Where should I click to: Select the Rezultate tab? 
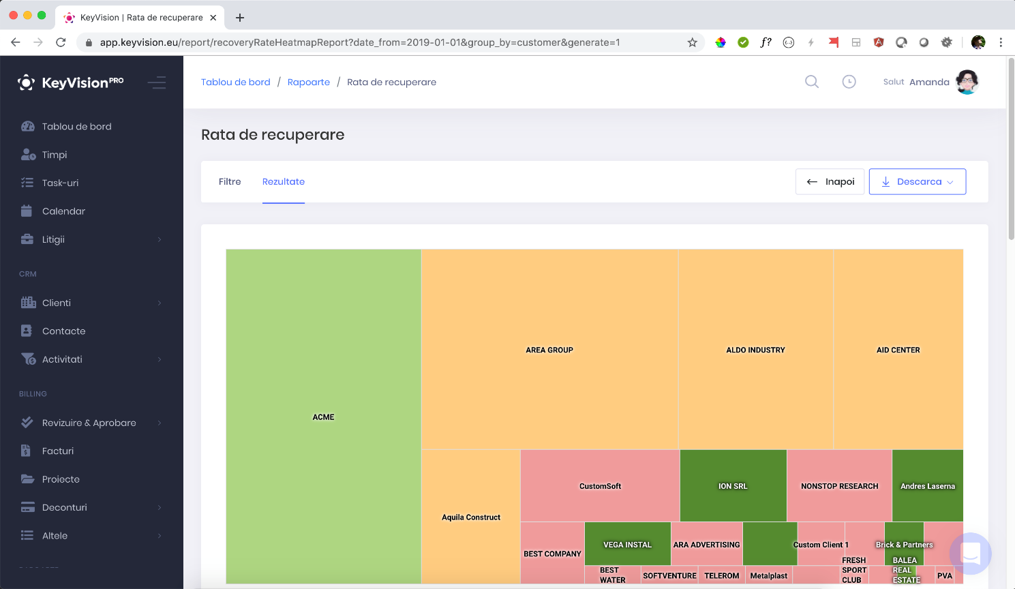[284, 182]
